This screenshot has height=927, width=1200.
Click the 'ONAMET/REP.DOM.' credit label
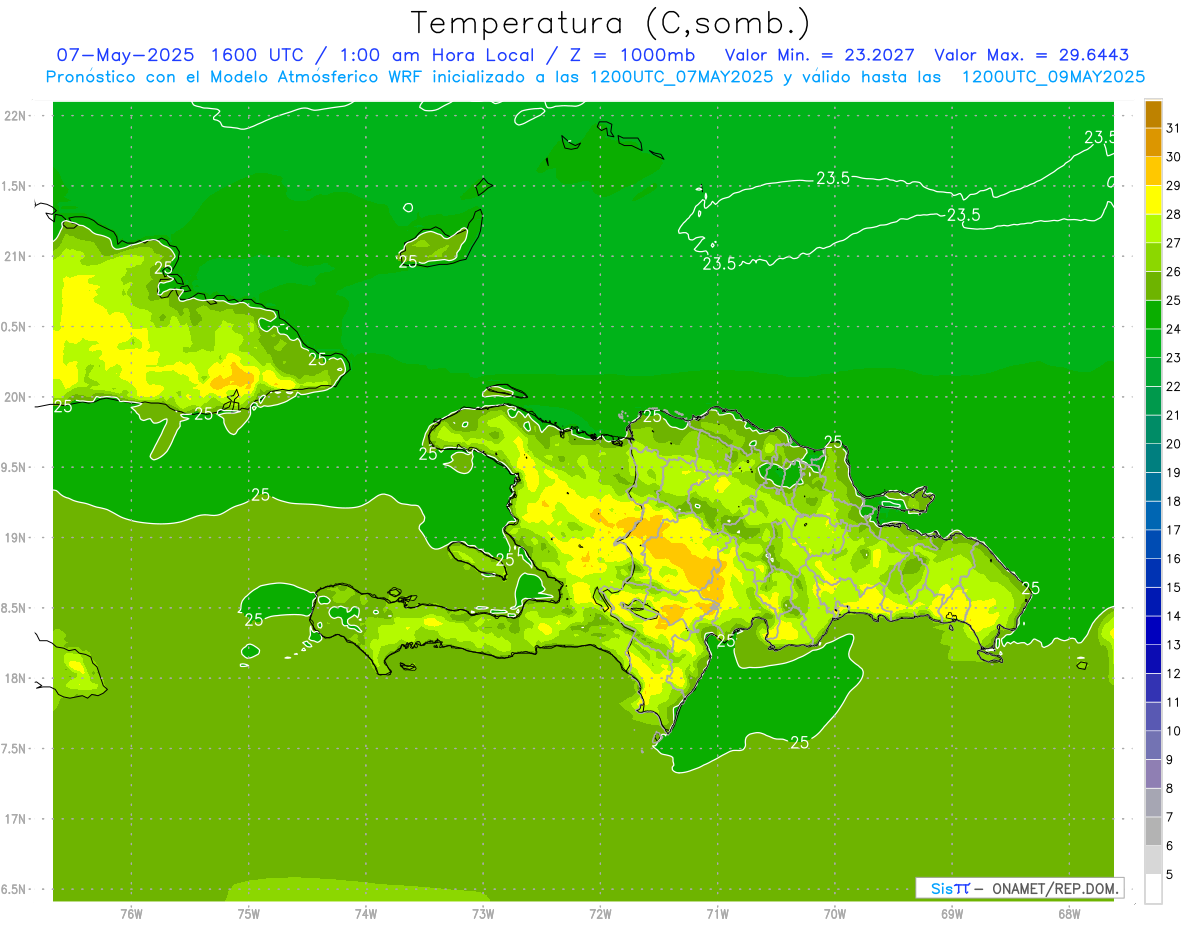(1056, 888)
